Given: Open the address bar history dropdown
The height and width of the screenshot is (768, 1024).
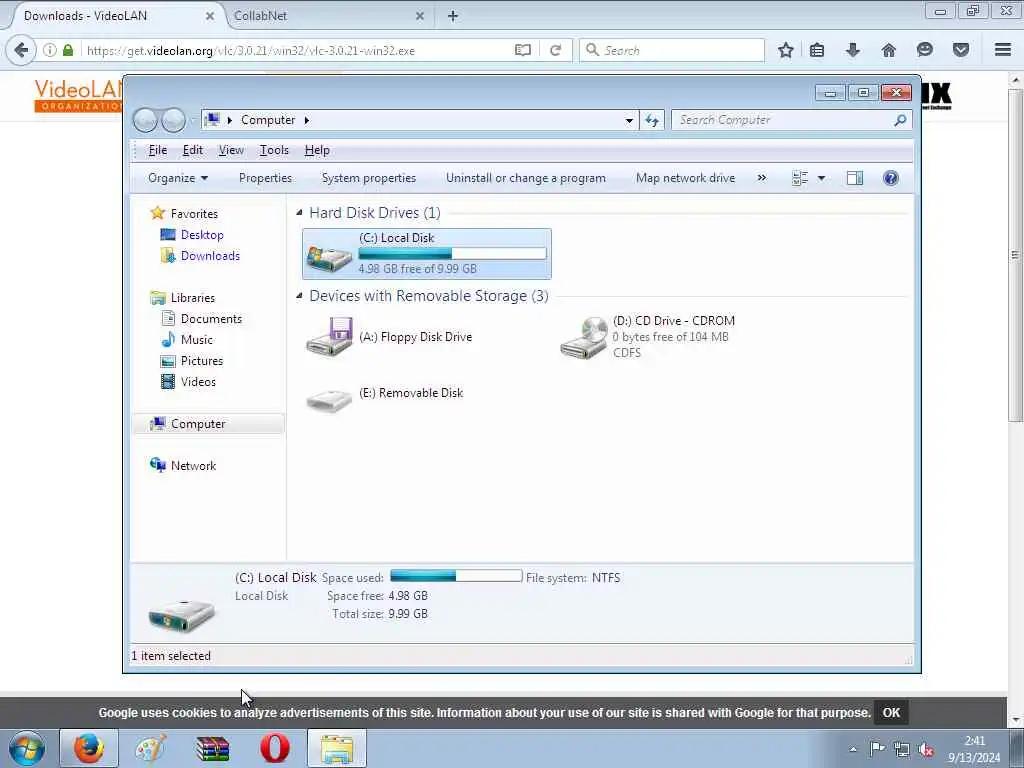Looking at the screenshot, I should tap(629, 120).
